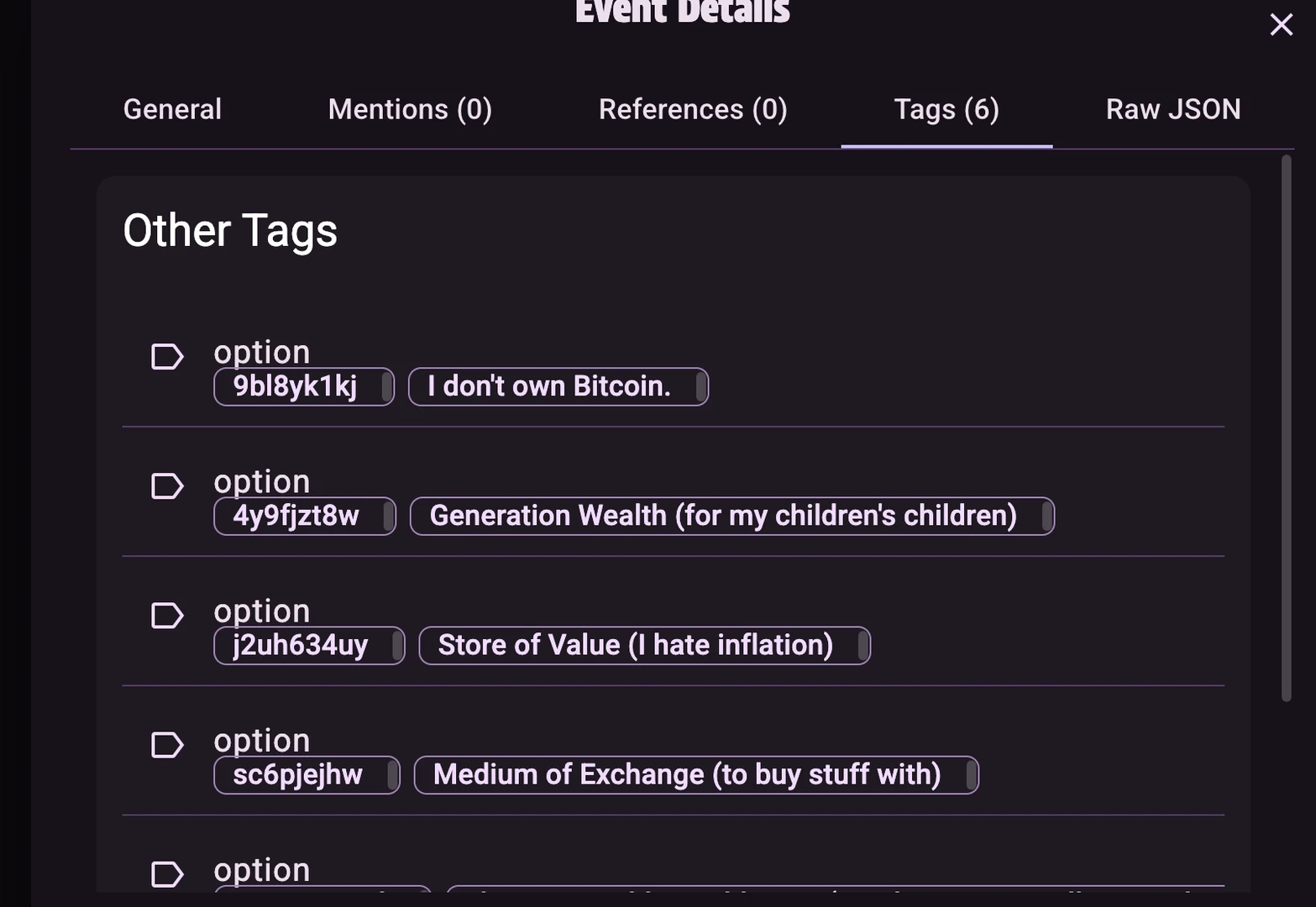Click the Store of Value chip
The height and width of the screenshot is (907, 1316).
(636, 645)
